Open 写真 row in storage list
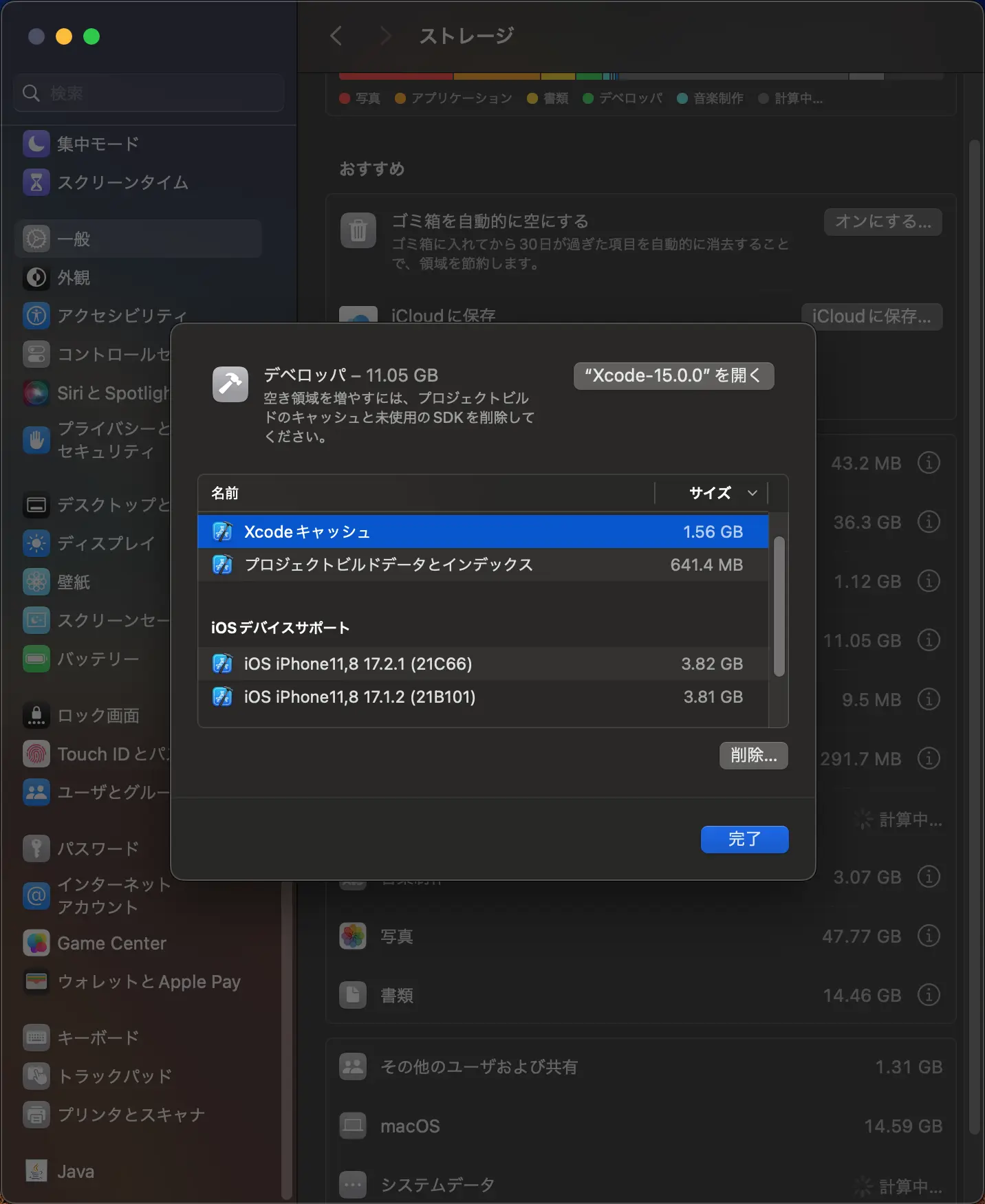The height and width of the screenshot is (1204, 985). tap(640, 936)
